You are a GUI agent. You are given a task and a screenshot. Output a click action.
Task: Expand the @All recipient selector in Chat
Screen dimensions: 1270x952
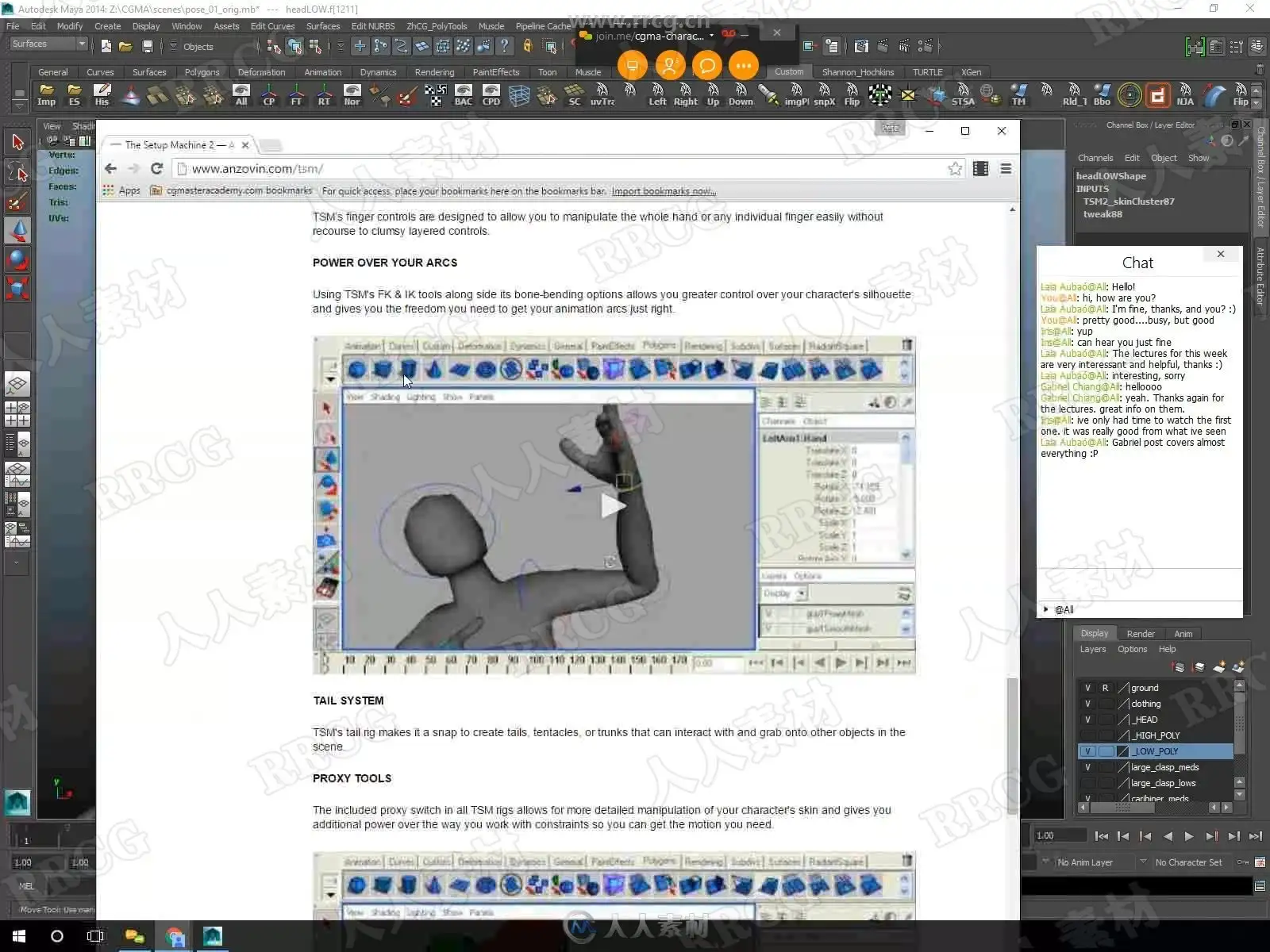click(1046, 609)
